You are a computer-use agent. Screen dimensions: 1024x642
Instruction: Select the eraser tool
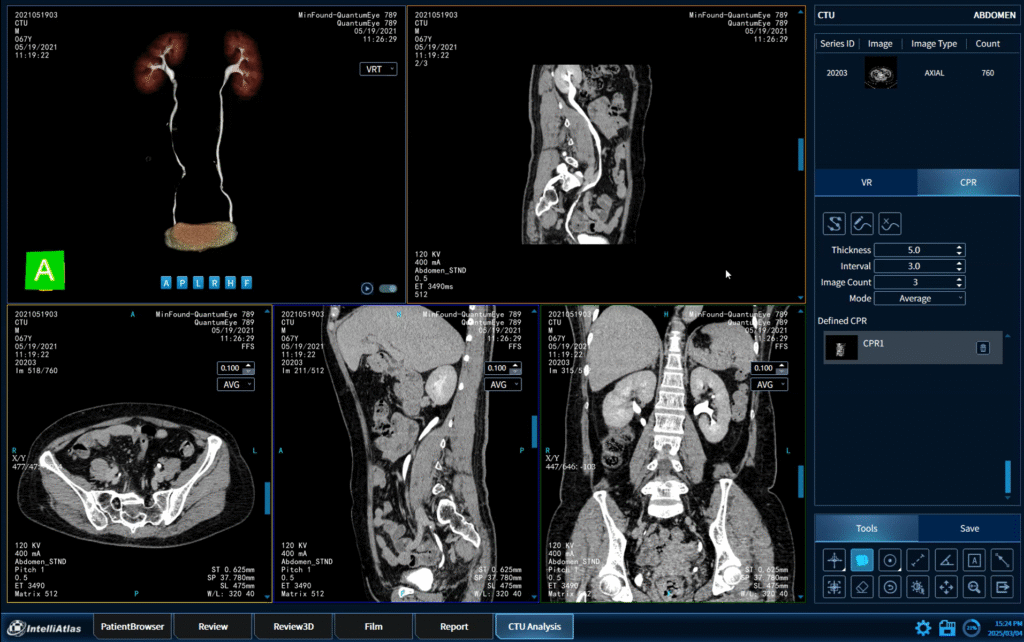point(862,587)
